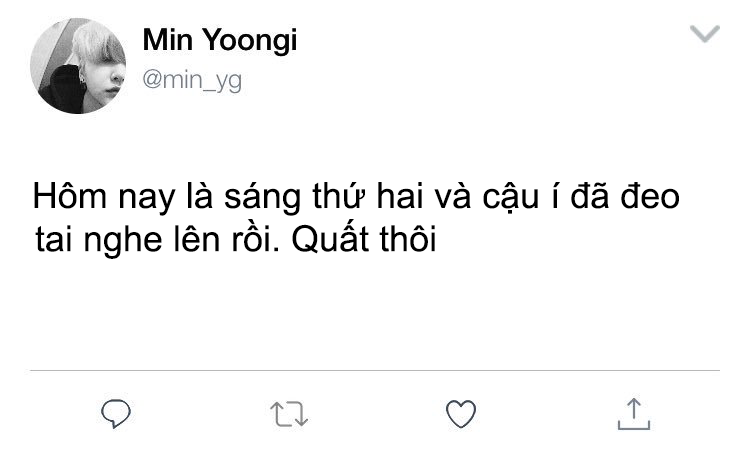Start a reply to @min_yg

116,414
